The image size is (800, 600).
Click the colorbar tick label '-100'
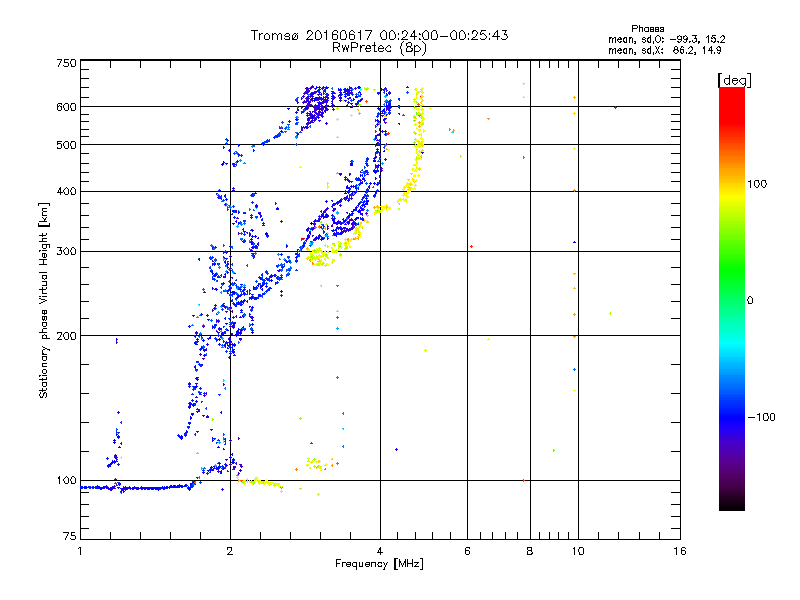(x=761, y=417)
